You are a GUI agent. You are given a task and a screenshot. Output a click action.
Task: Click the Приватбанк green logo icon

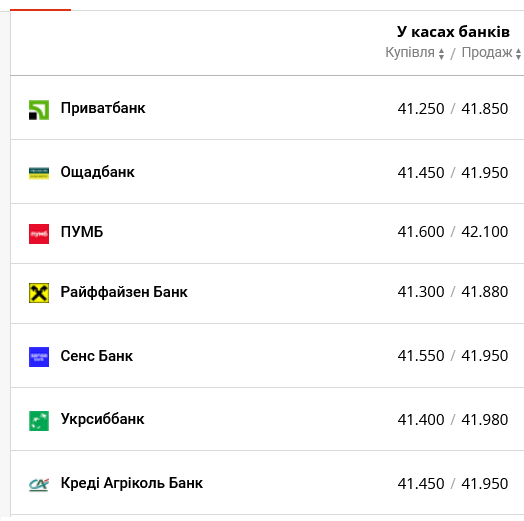(39, 110)
